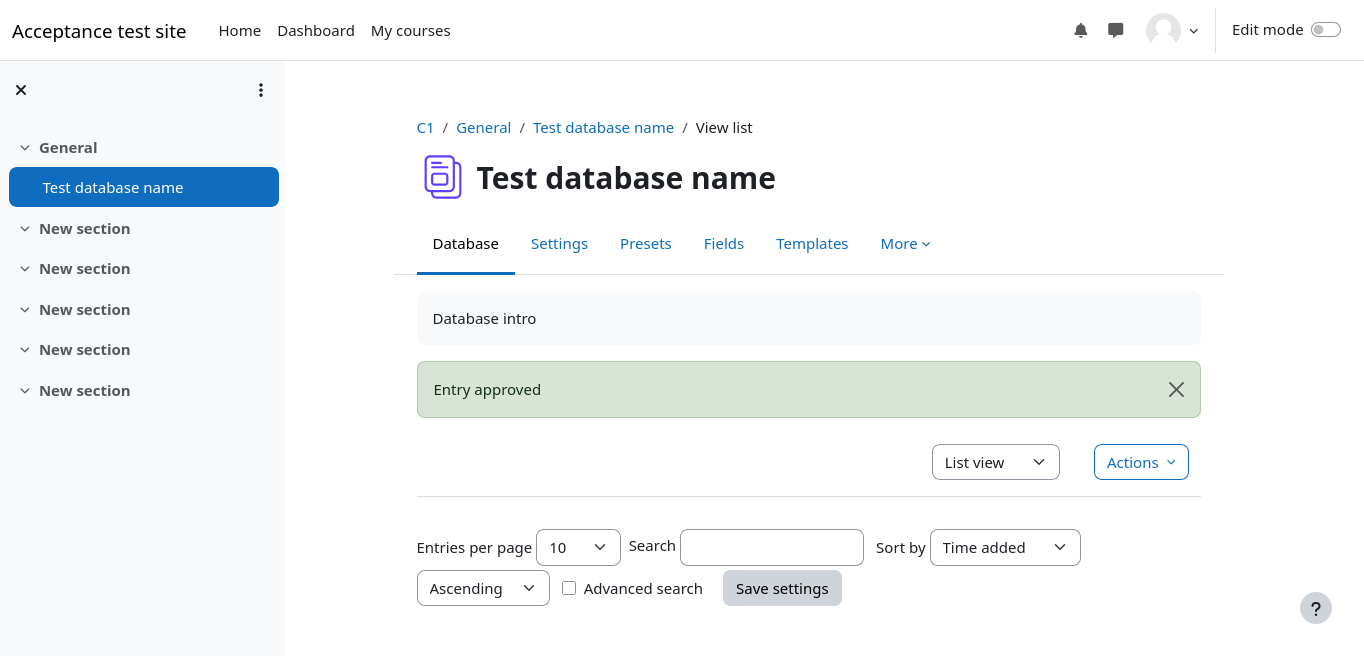Collapse the General section

pyautogui.click(x=25, y=148)
